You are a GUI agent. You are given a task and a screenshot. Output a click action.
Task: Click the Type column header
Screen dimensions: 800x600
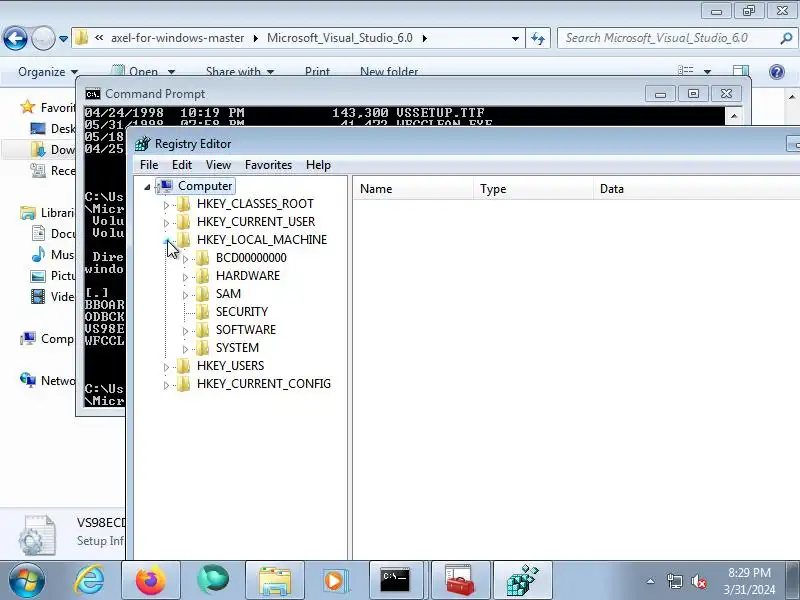point(533,189)
